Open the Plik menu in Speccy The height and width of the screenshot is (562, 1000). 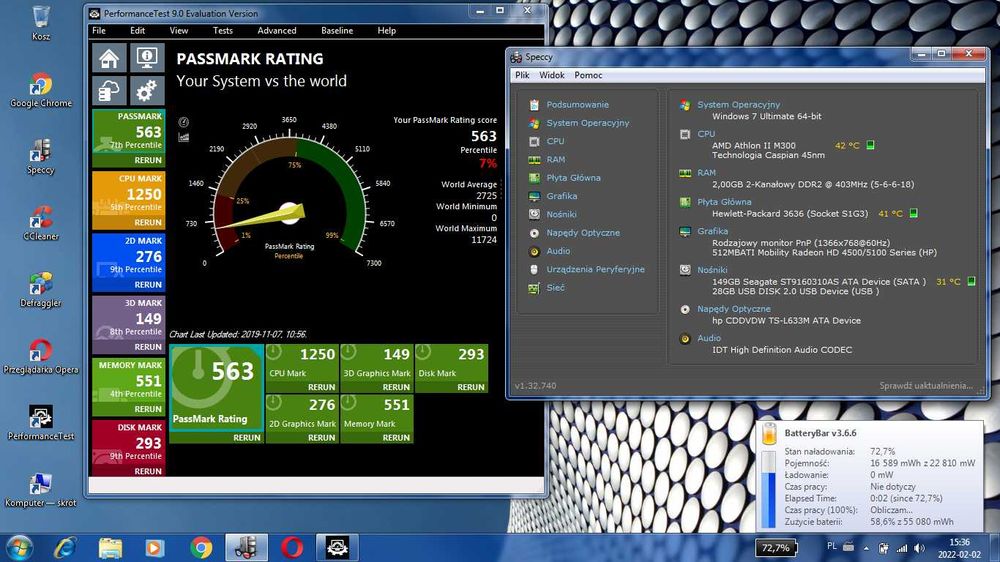pos(522,75)
